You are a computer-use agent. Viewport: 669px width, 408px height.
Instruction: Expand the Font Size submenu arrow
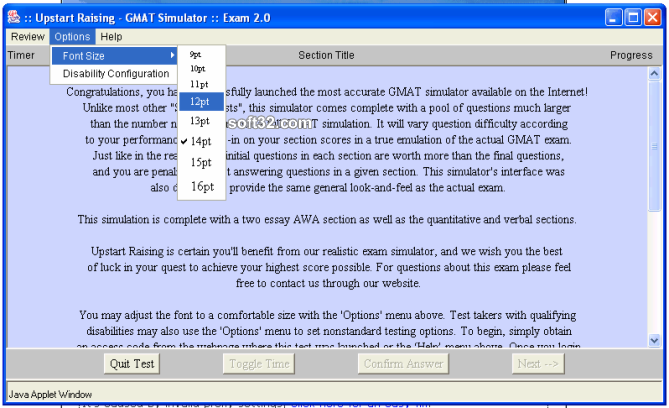(172, 55)
